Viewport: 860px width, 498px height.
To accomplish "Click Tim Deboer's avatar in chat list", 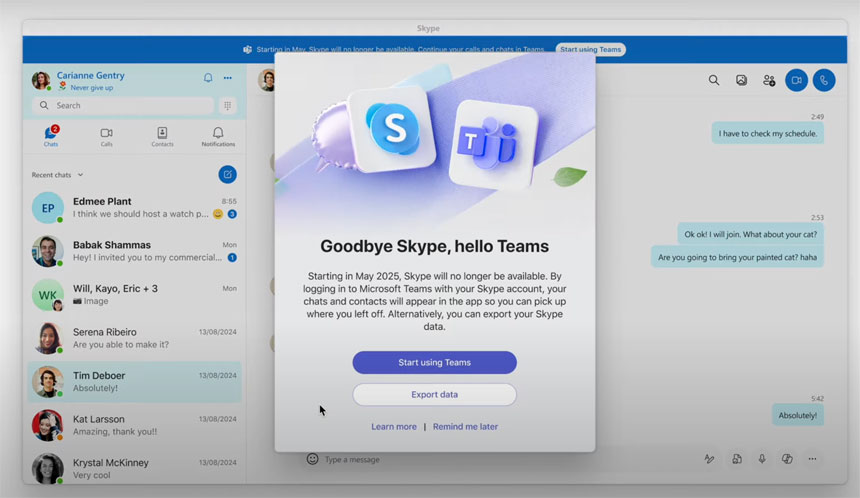I will pyautogui.click(x=48, y=382).
